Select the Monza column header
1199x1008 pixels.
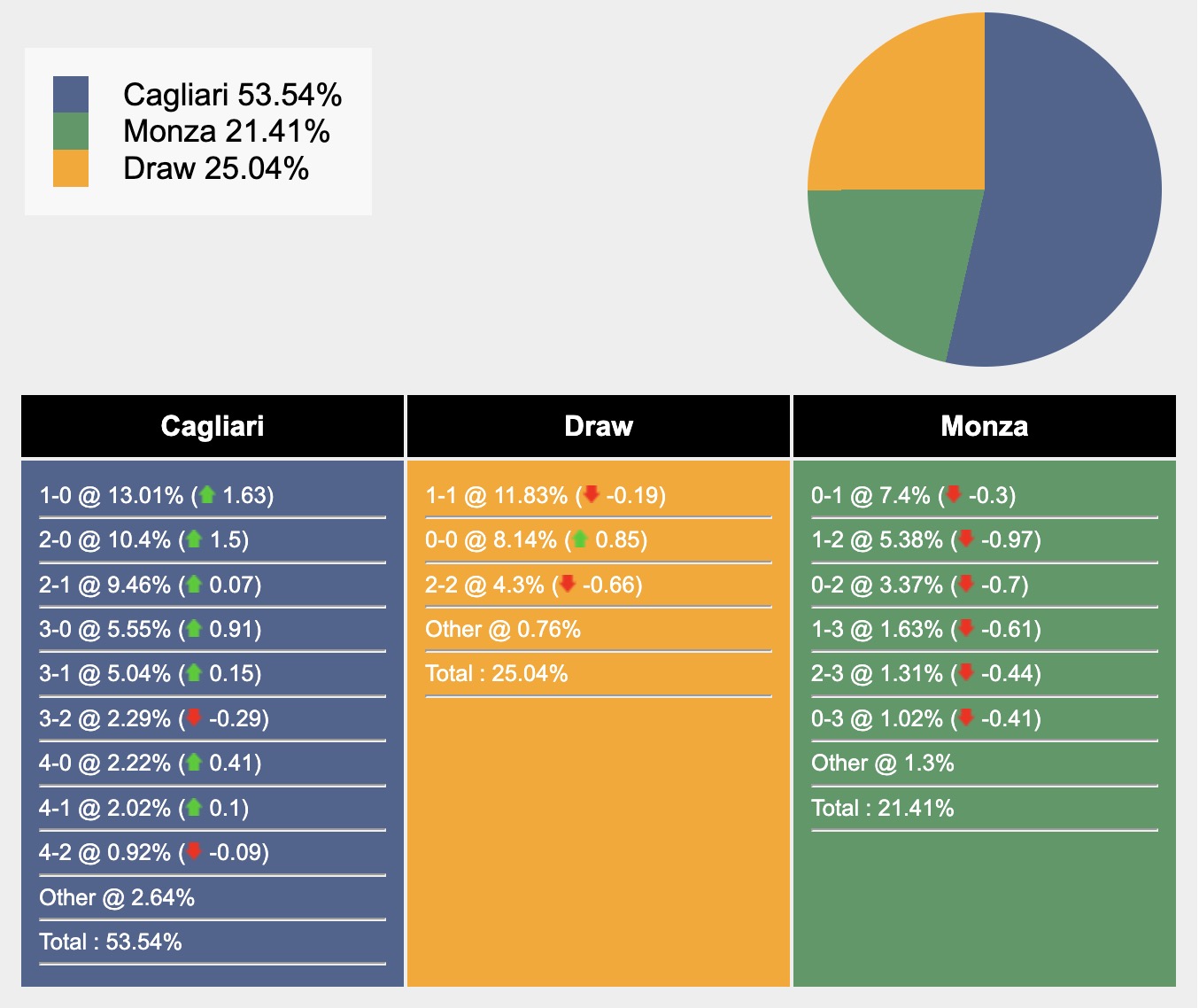click(985, 426)
